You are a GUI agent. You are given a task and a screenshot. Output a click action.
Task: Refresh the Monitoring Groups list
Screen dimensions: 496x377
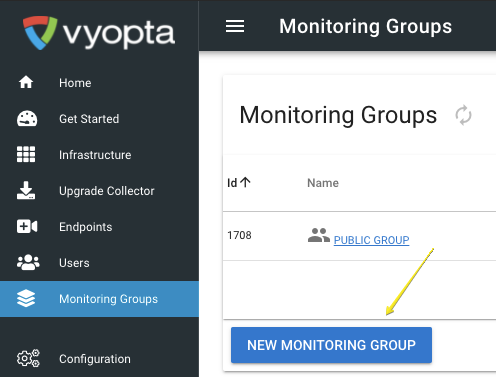pos(463,115)
